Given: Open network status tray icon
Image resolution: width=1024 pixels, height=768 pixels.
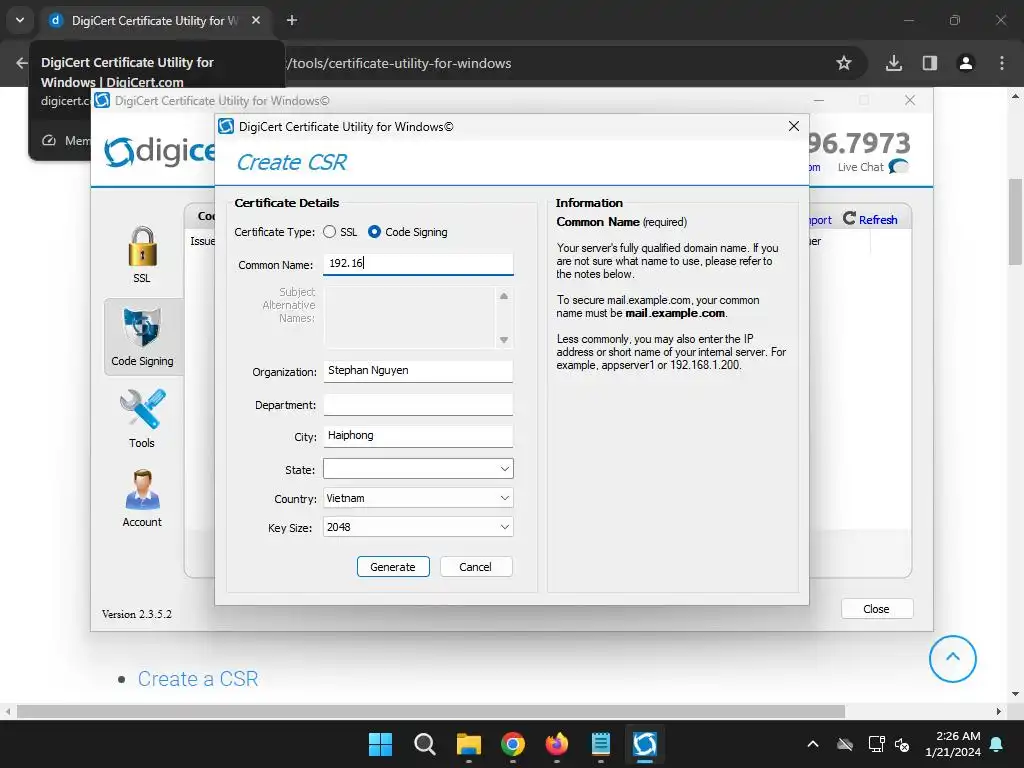Looking at the screenshot, I should [x=876, y=744].
